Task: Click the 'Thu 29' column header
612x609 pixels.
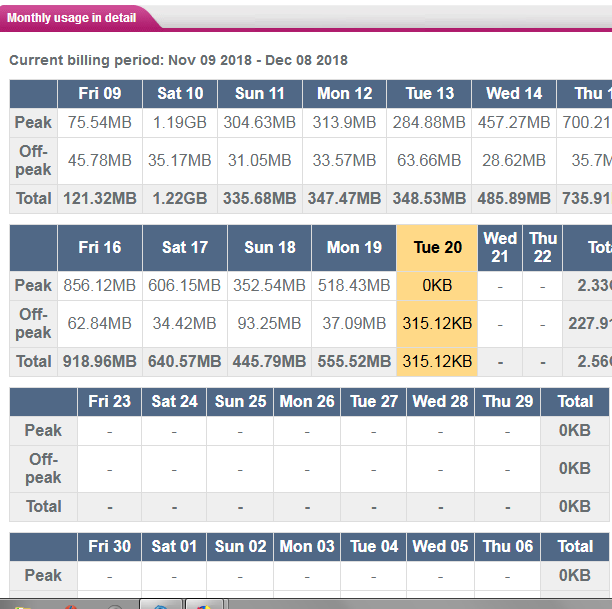Action: [x=508, y=401]
